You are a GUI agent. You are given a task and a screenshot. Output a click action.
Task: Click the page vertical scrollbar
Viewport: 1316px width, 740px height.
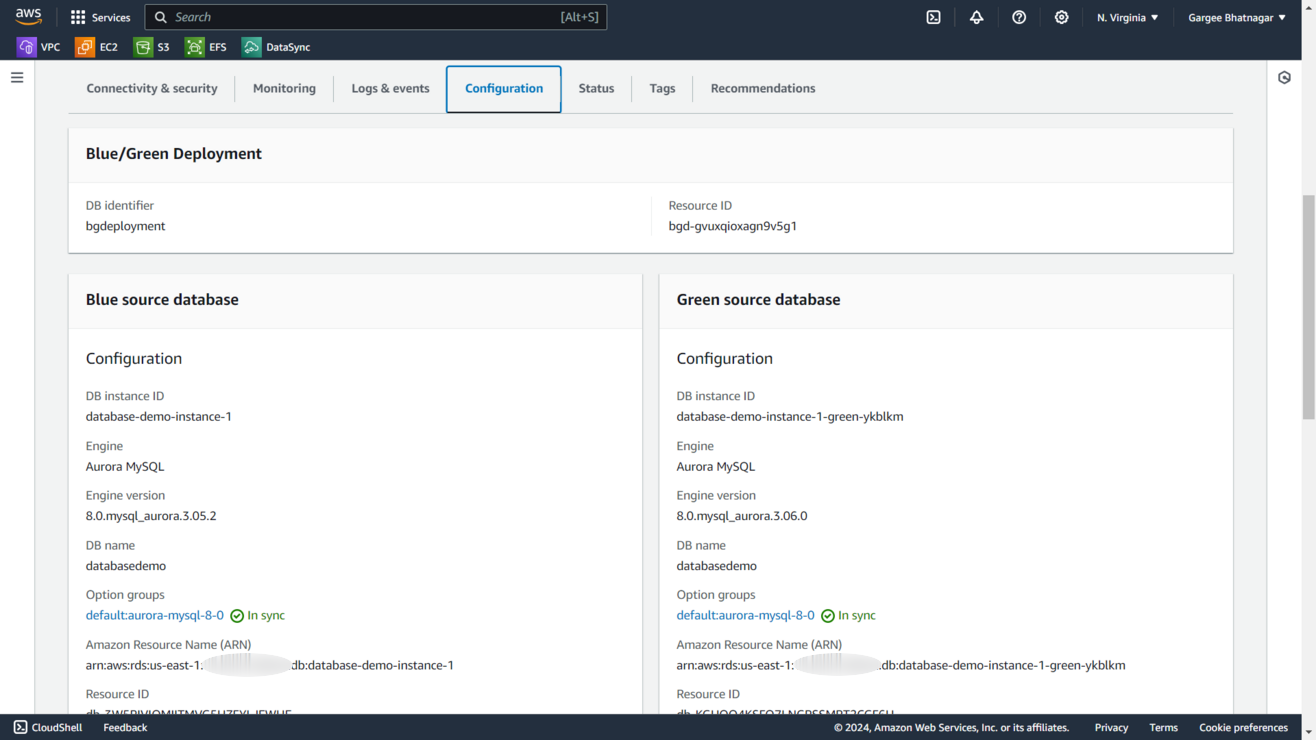pos(1308,307)
